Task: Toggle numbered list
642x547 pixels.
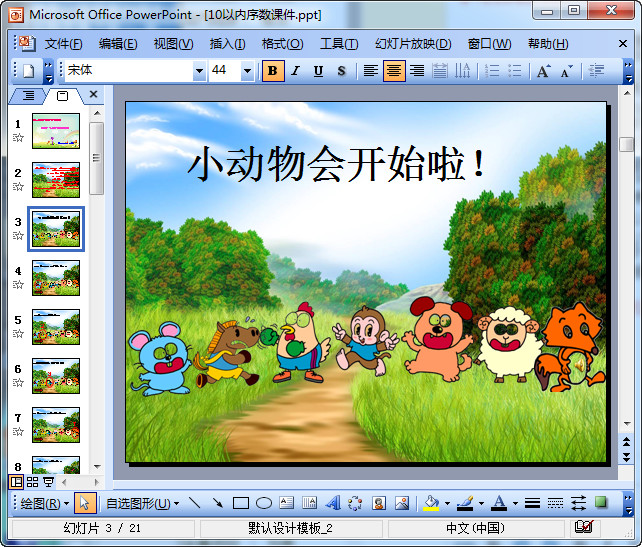Action: (492, 71)
